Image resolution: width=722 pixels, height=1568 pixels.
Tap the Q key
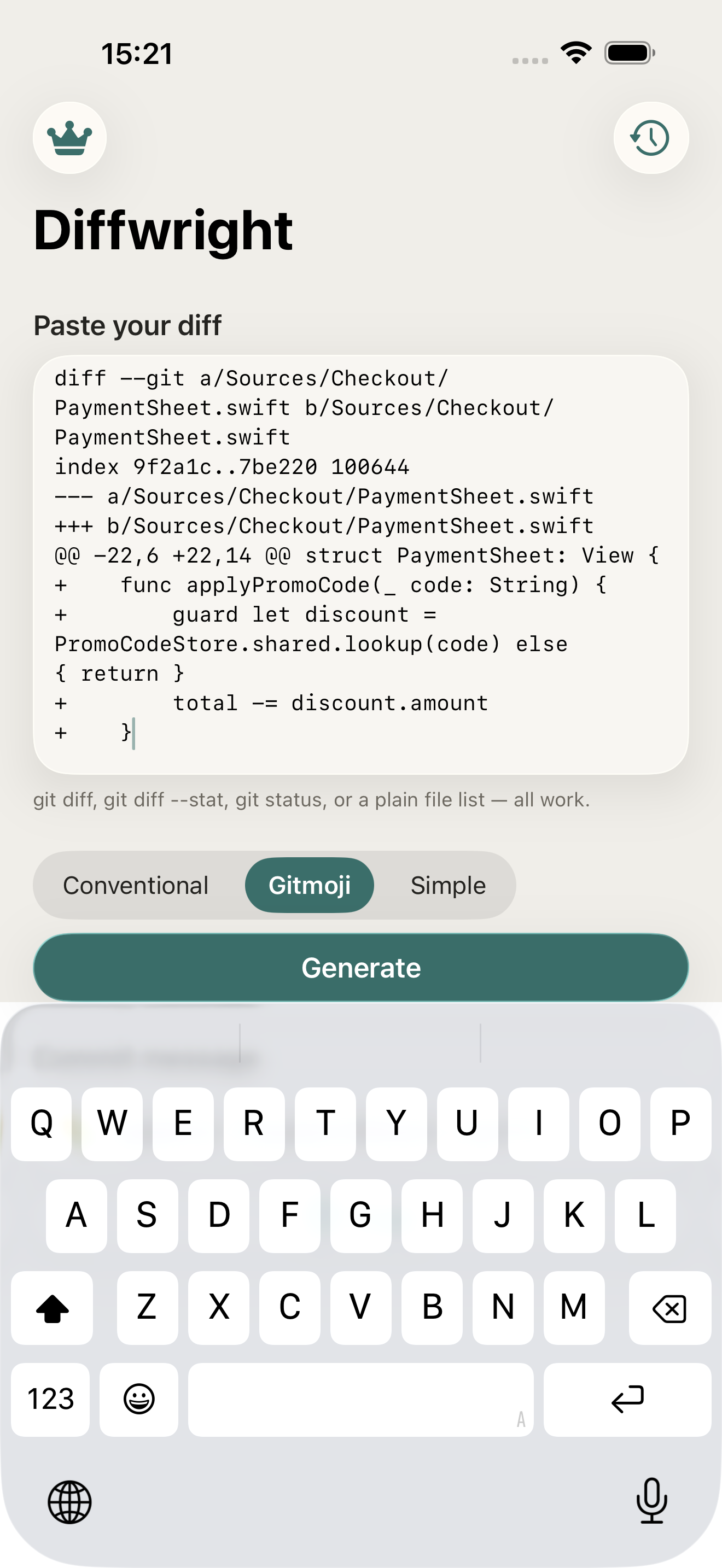42,1124
